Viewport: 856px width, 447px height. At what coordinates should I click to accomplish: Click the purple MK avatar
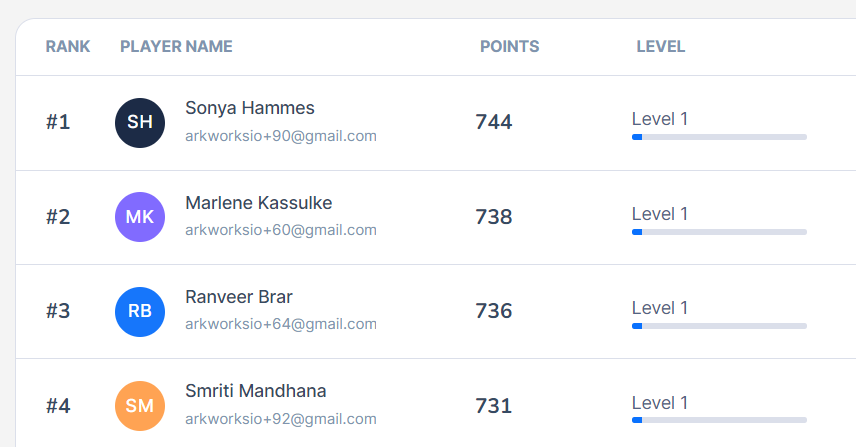[x=140, y=217]
